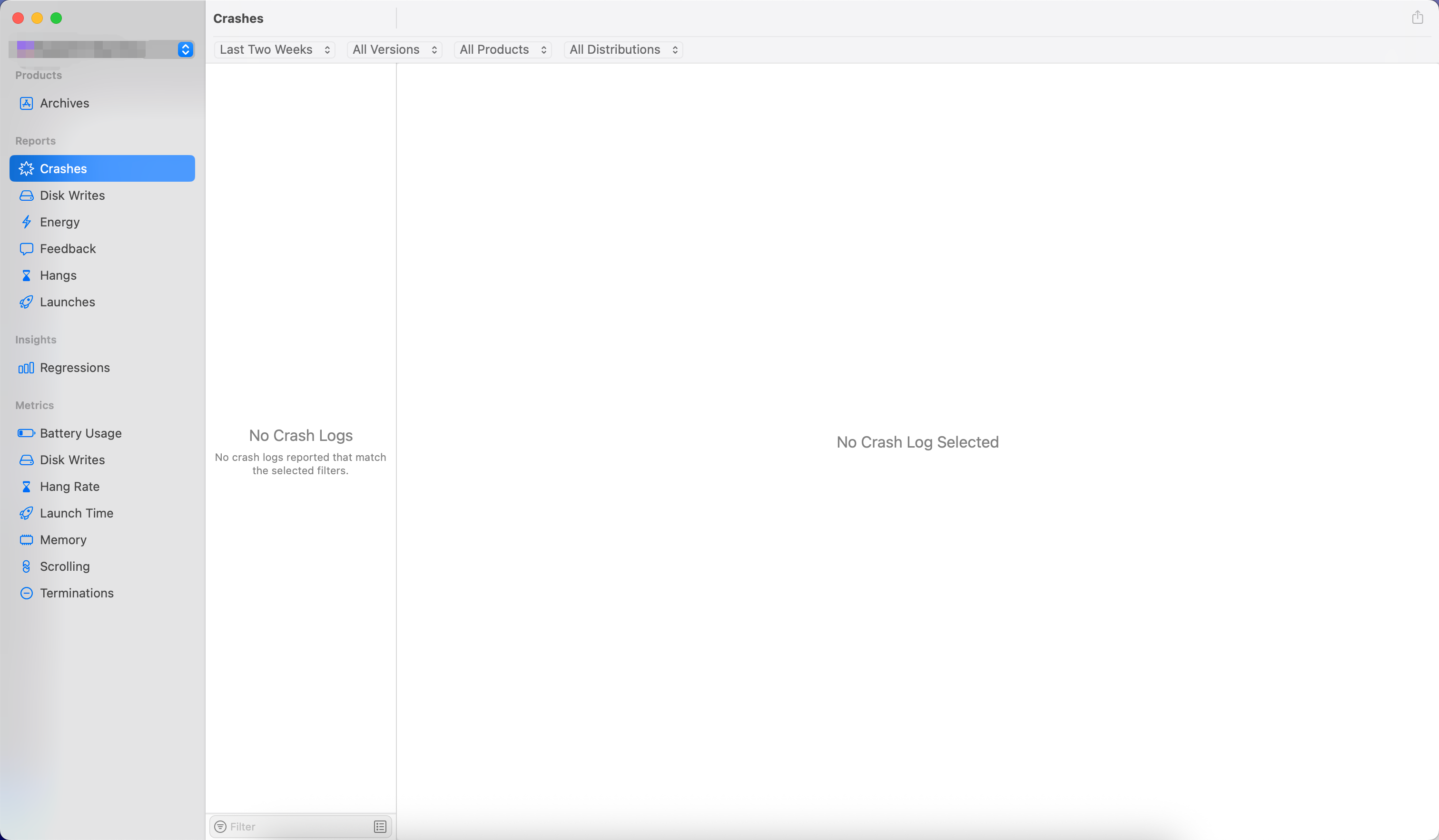Screen dimensions: 1439x840
Task: Expand the All Products popup menu
Action: pyautogui.click(x=503, y=49)
